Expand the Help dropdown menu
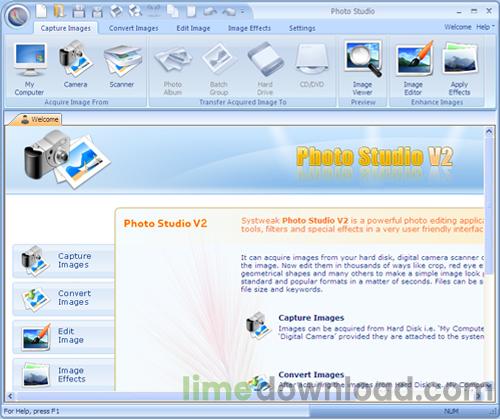The height and width of the screenshot is (420, 500). [485, 27]
